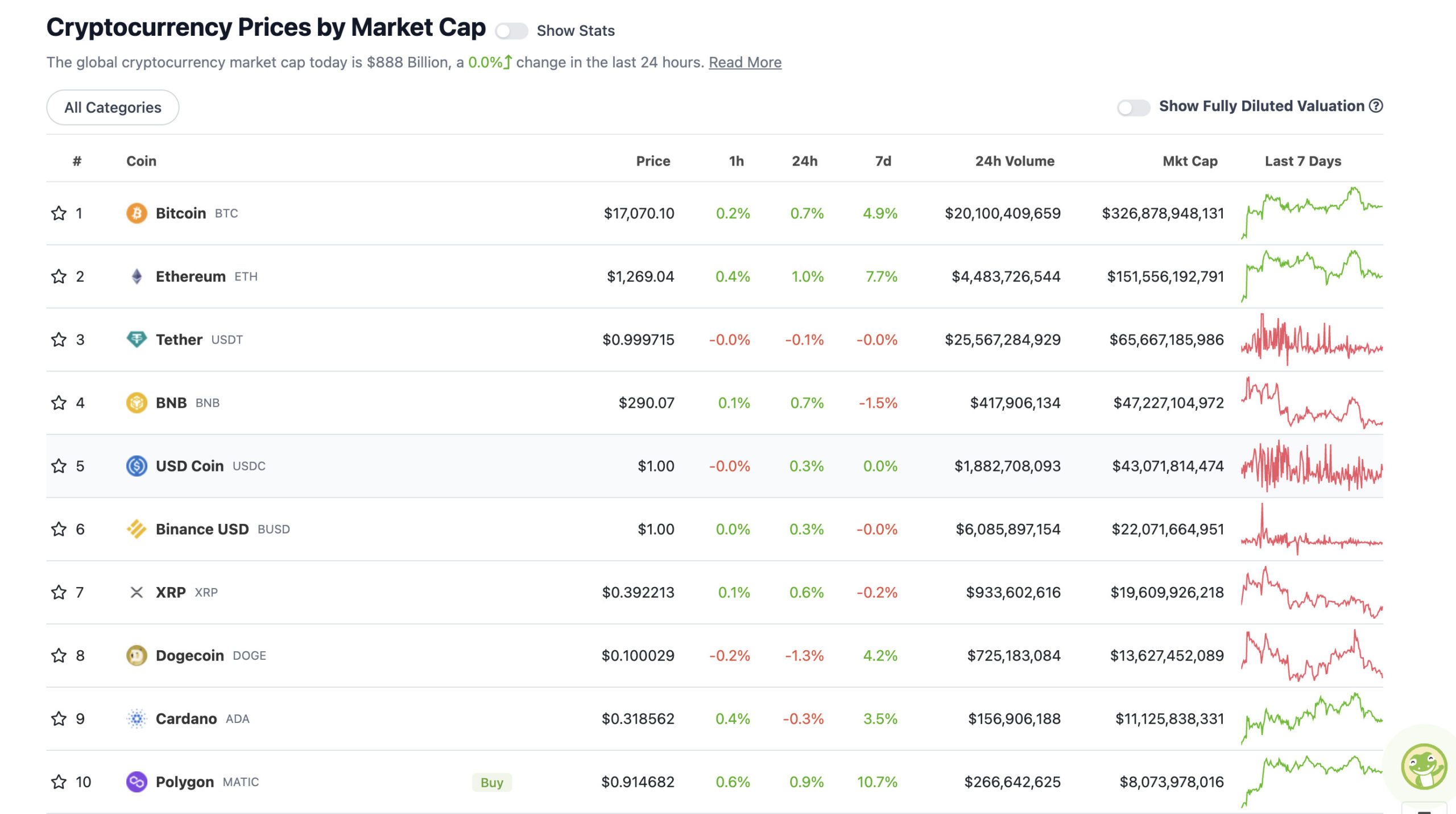Sort by 24h change column
Viewport: 1456px width, 814px height.
tap(804, 161)
